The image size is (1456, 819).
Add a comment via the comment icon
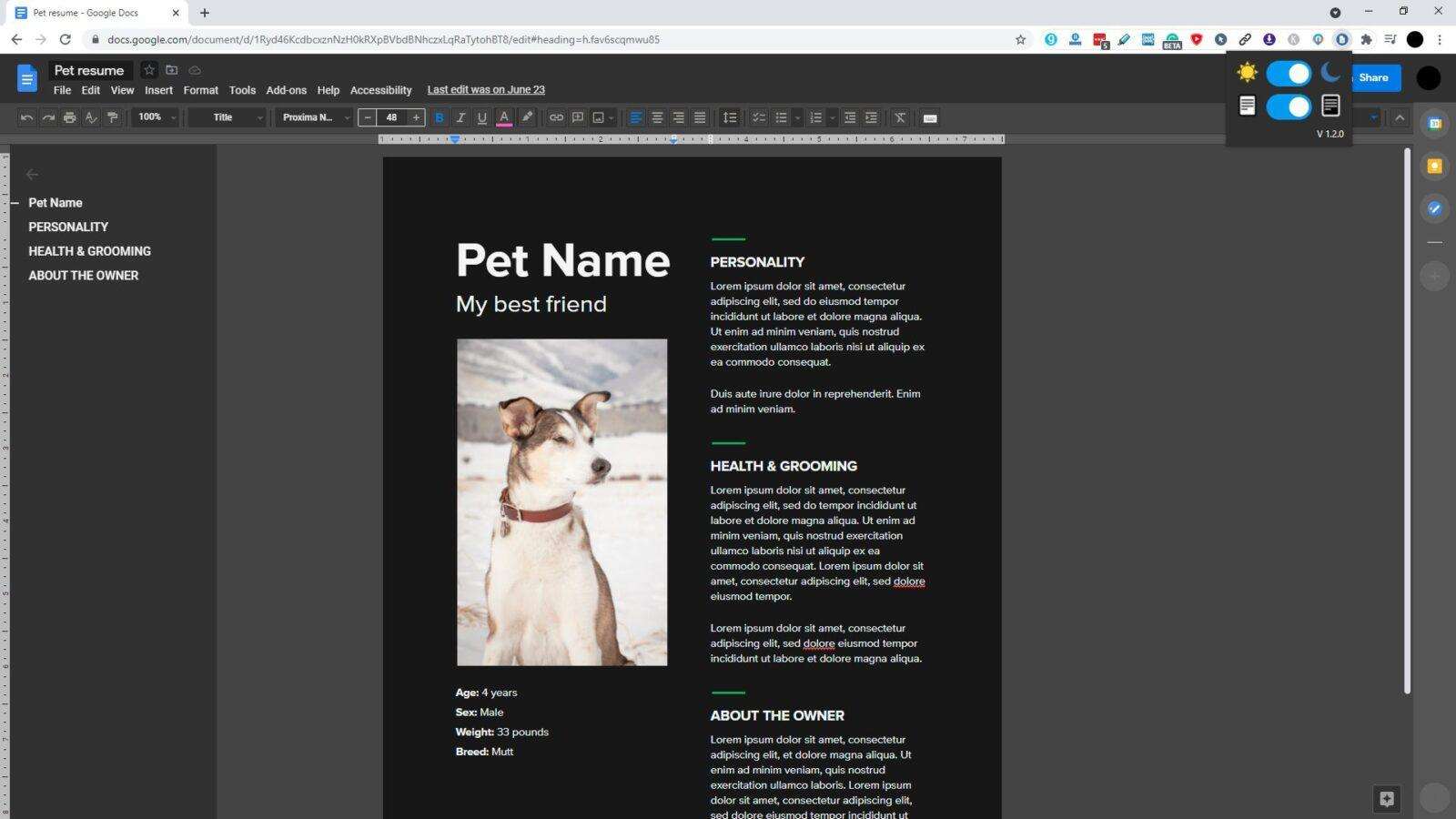click(x=578, y=117)
